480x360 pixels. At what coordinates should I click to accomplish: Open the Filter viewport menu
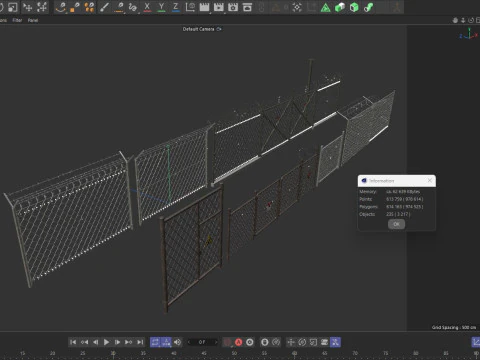click(x=17, y=20)
